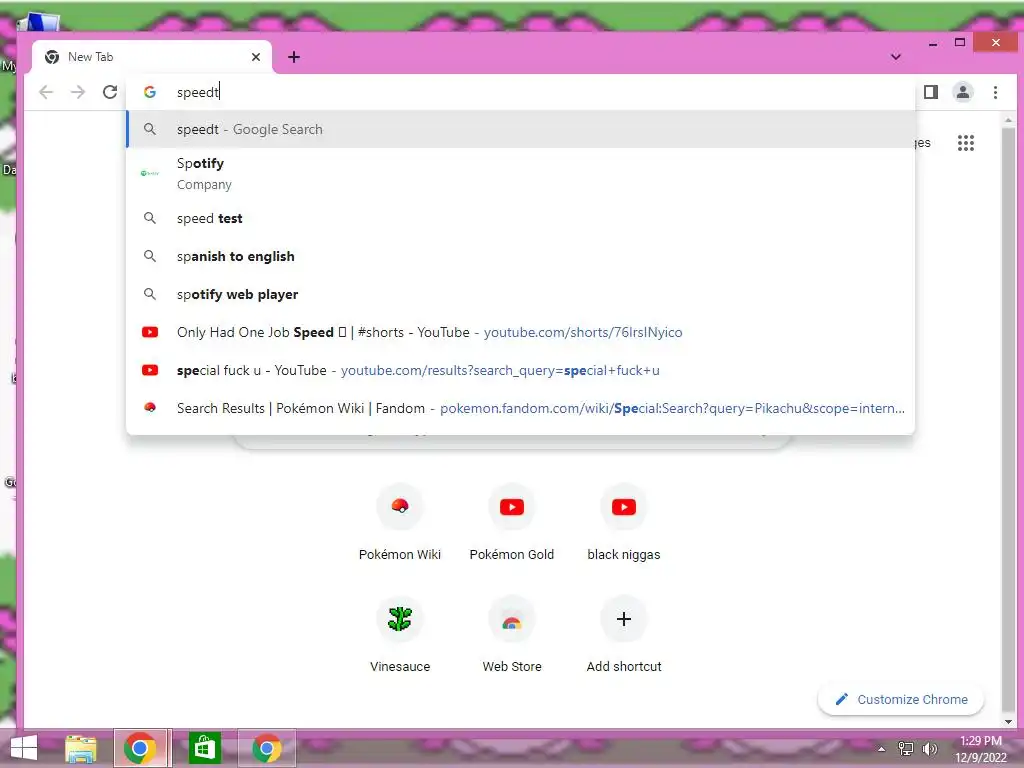1024x768 pixels.
Task: Expand the tab search chevron
Action: point(896,57)
